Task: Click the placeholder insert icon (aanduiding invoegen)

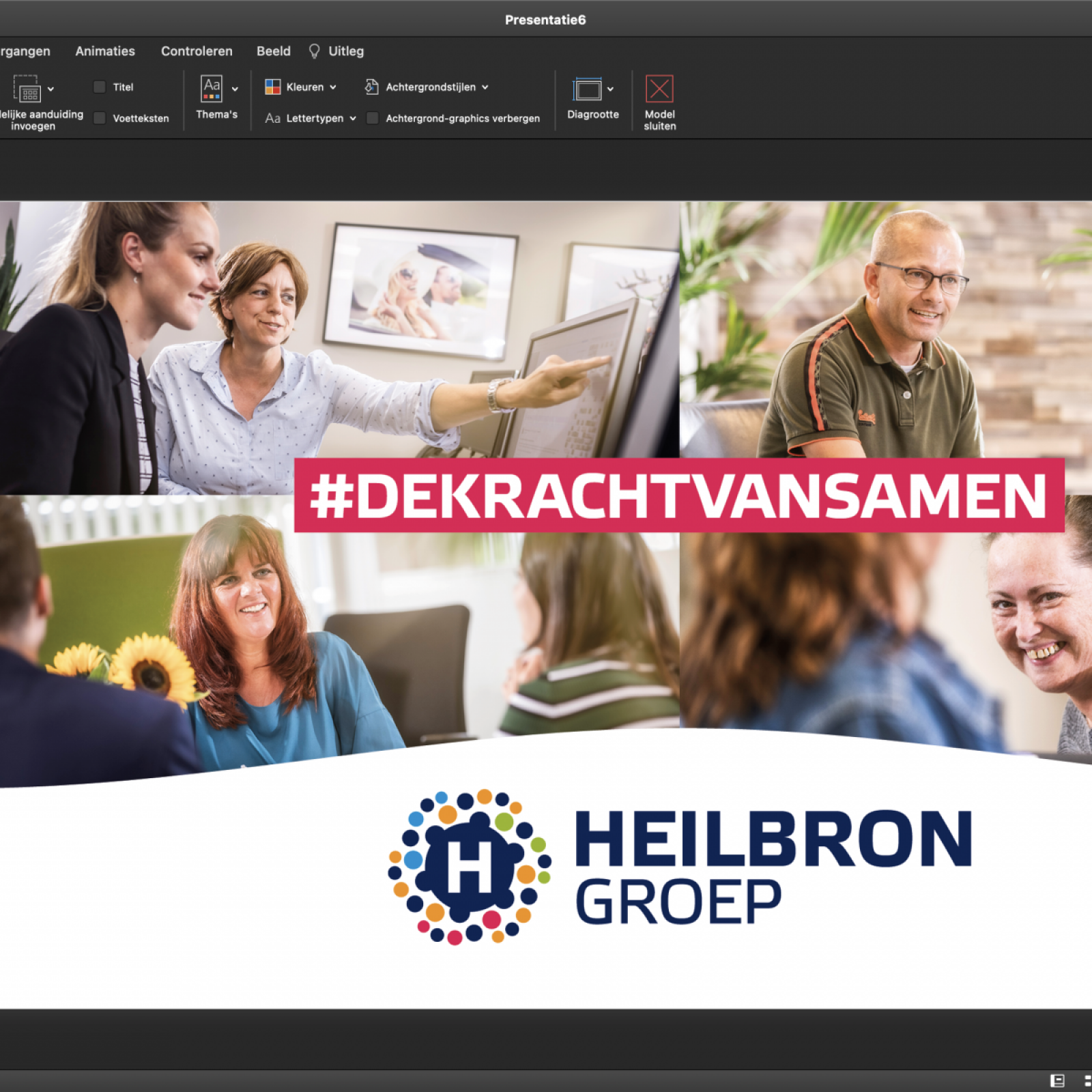Action: [27, 89]
